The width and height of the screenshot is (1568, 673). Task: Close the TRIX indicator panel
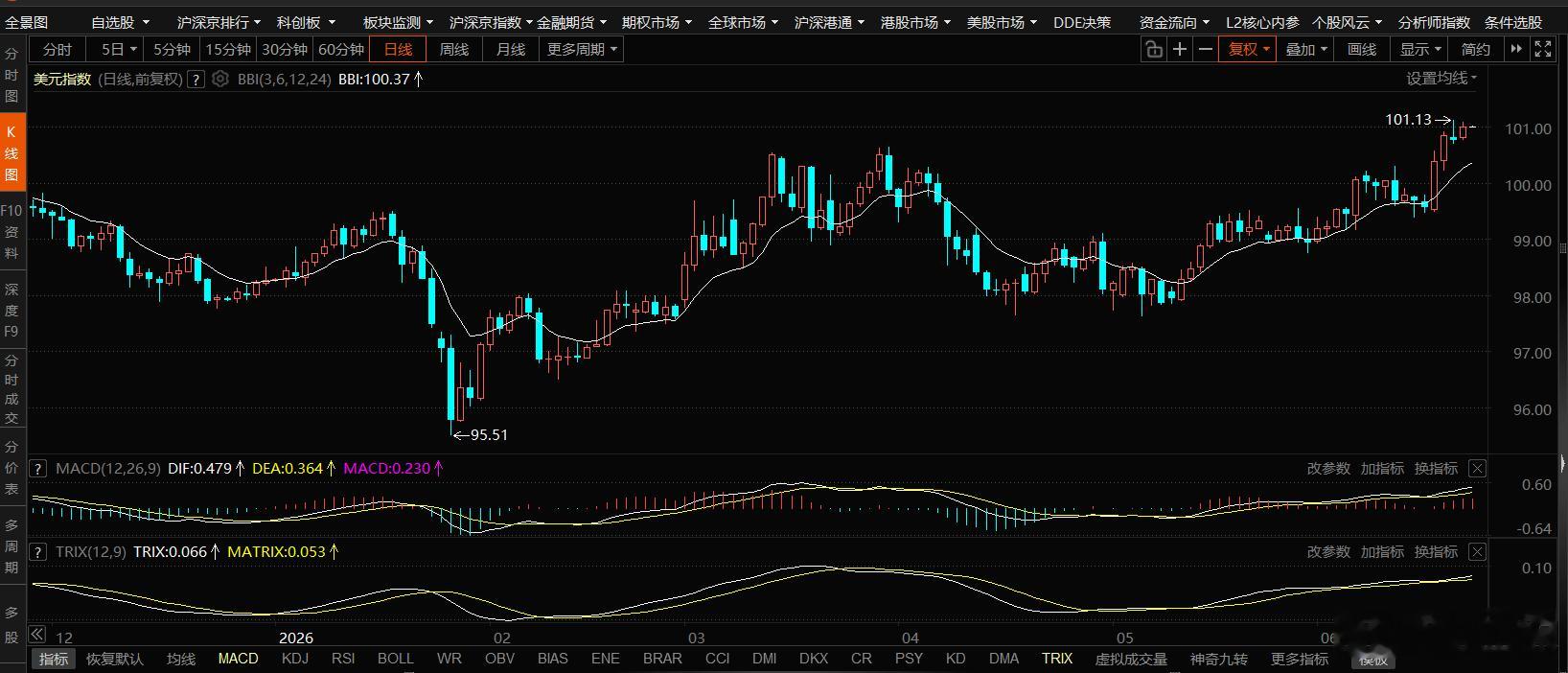coord(1477,552)
